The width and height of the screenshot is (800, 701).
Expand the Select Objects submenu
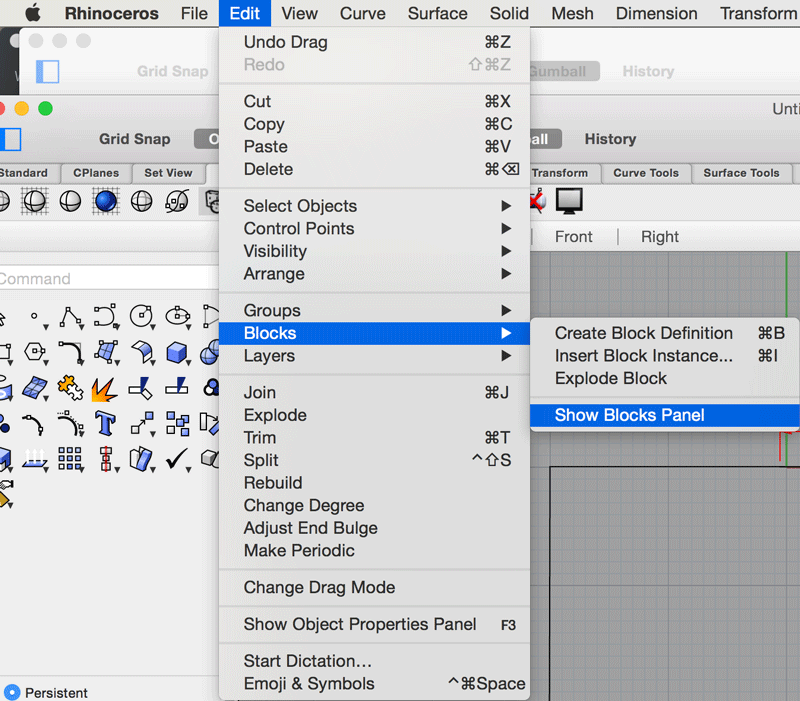click(374, 206)
